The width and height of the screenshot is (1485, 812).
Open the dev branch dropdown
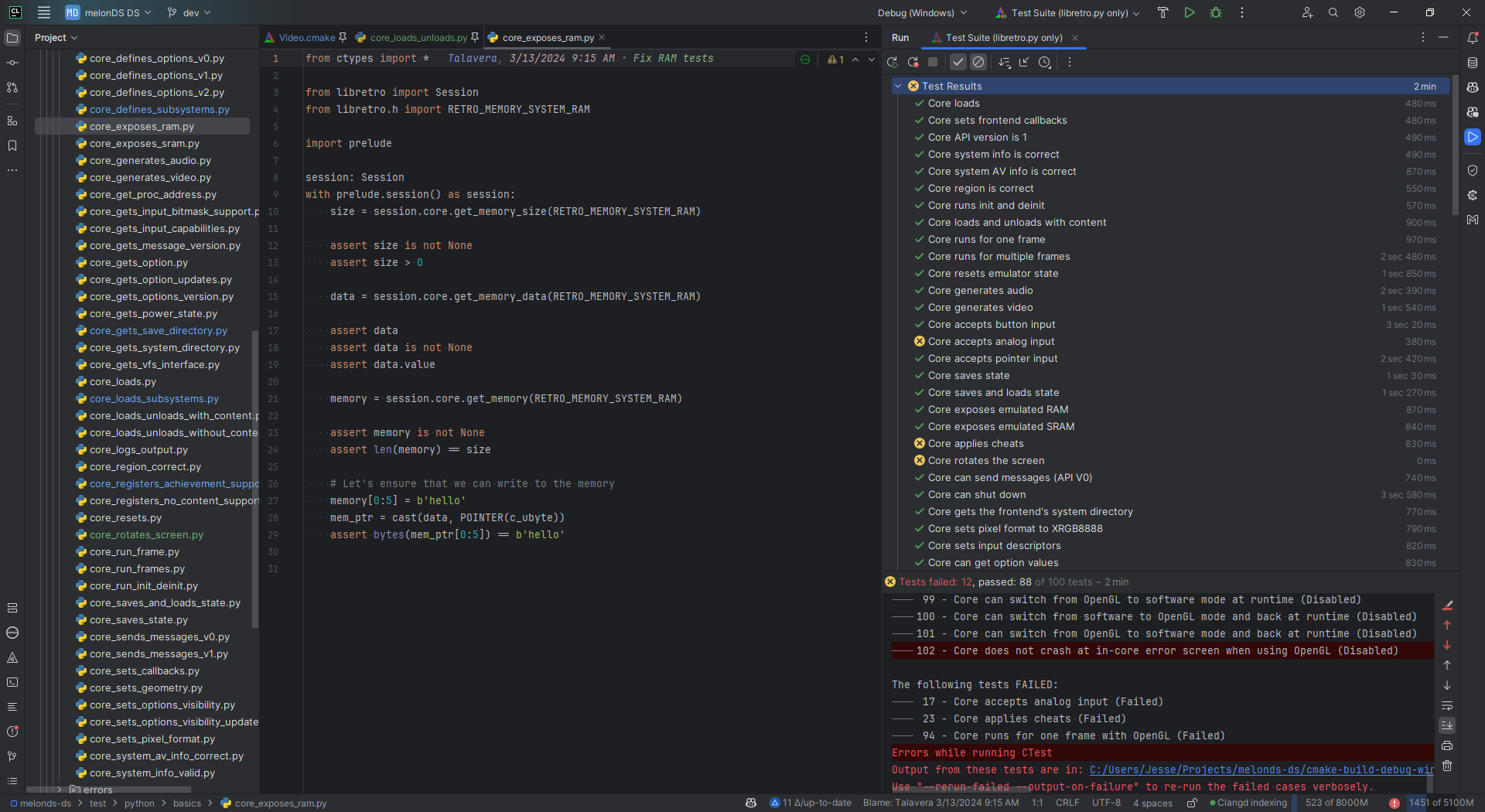pyautogui.click(x=189, y=13)
